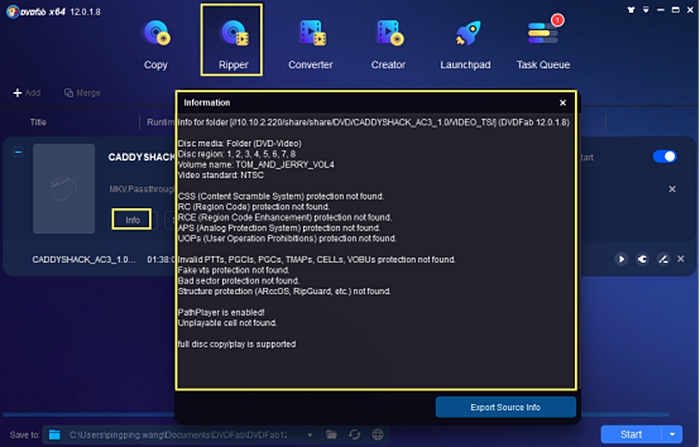The width and height of the screenshot is (700, 447).
Task: Click the globe icon in bottom bar
Action: click(378, 434)
